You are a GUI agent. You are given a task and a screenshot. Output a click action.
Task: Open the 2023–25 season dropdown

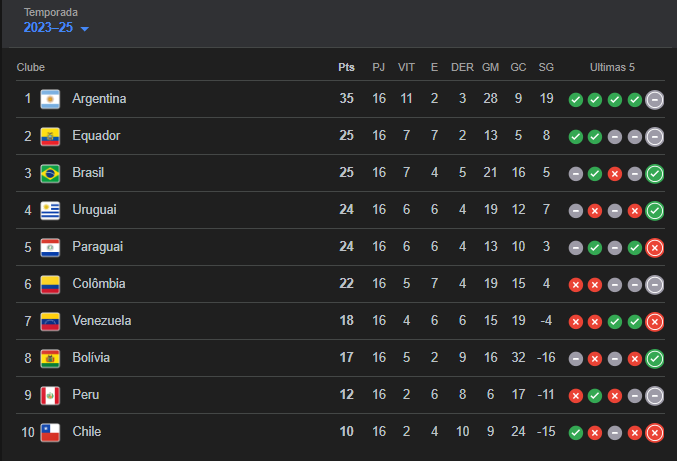click(x=57, y=28)
